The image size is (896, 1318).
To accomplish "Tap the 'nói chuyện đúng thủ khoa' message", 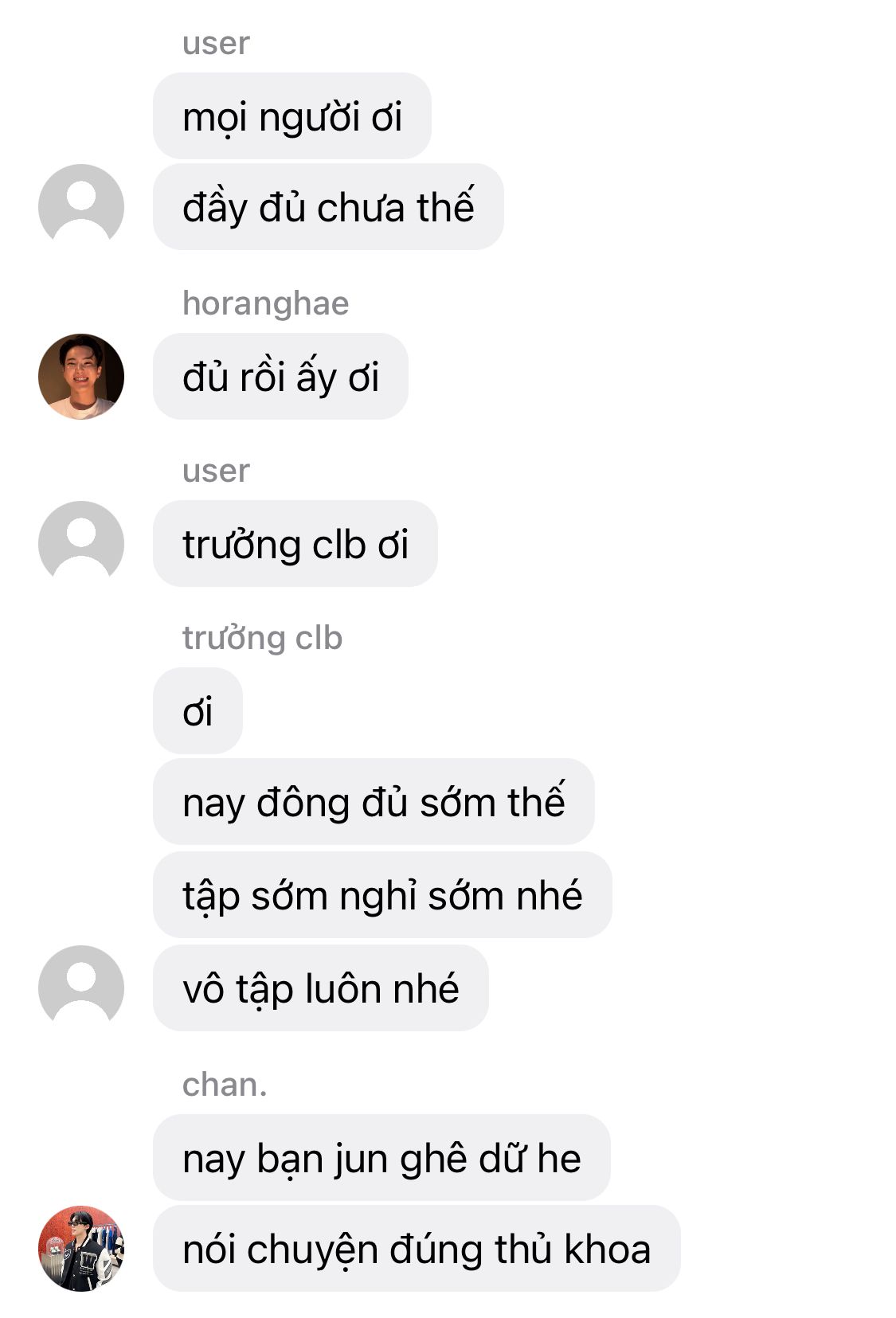I will click(x=417, y=1249).
